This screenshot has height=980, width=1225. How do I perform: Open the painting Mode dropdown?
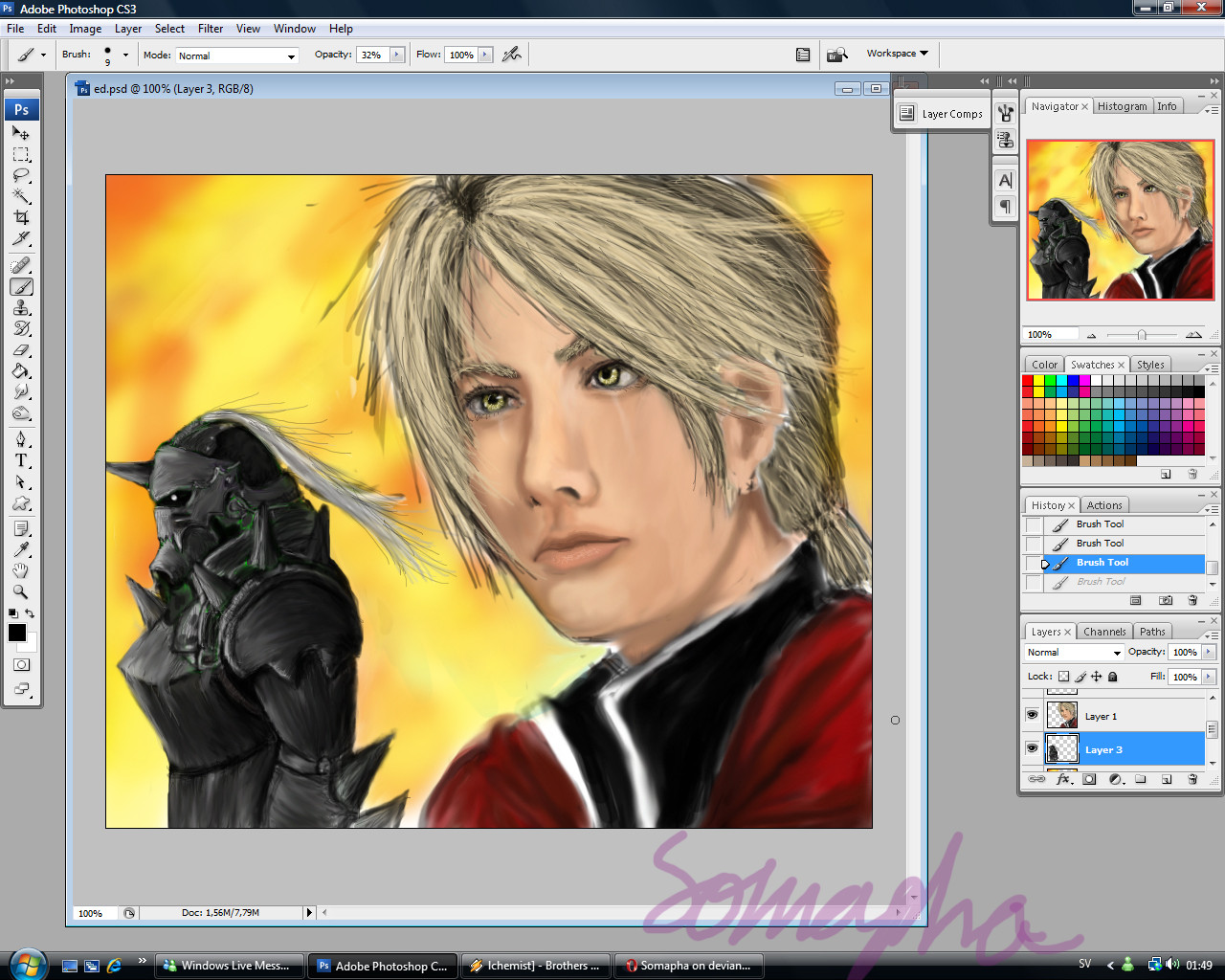pos(237,56)
